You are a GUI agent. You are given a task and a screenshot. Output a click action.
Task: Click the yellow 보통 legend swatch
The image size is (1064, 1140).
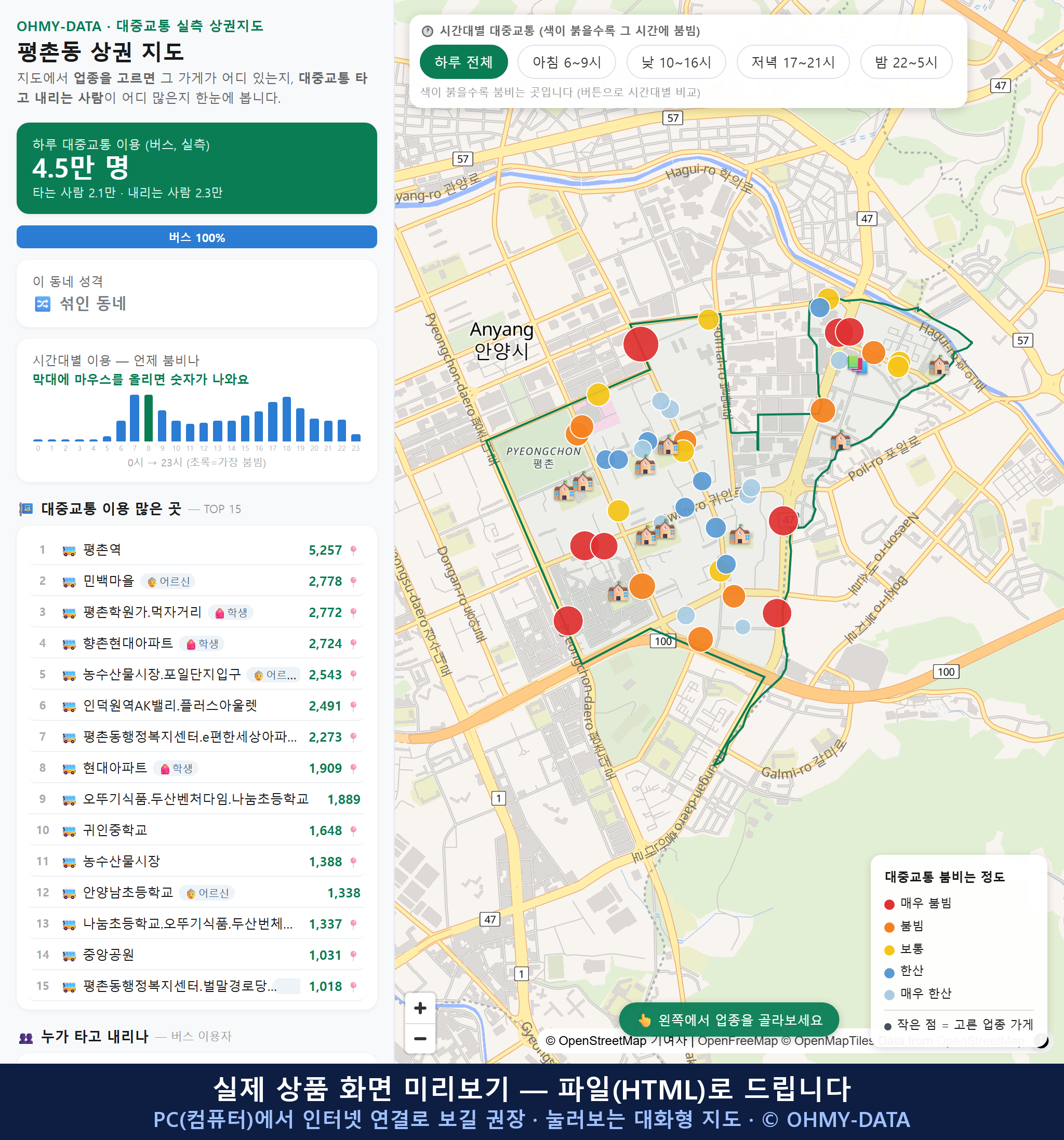pyautogui.click(x=889, y=950)
